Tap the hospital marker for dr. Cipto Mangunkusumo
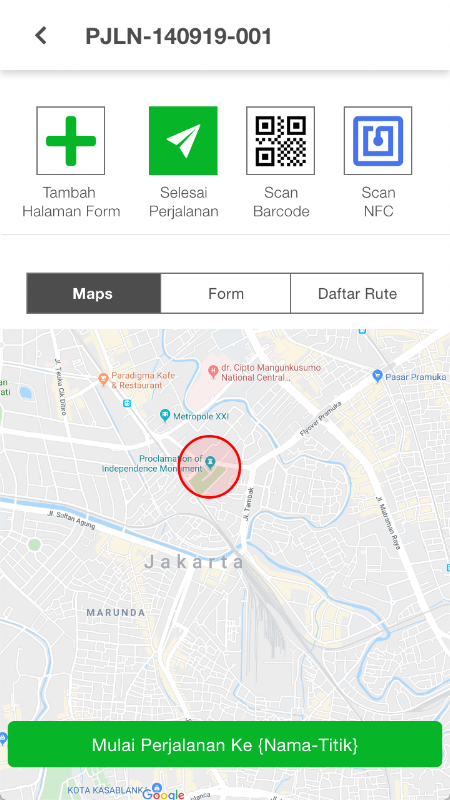This screenshot has height=800, width=450. coord(214,372)
